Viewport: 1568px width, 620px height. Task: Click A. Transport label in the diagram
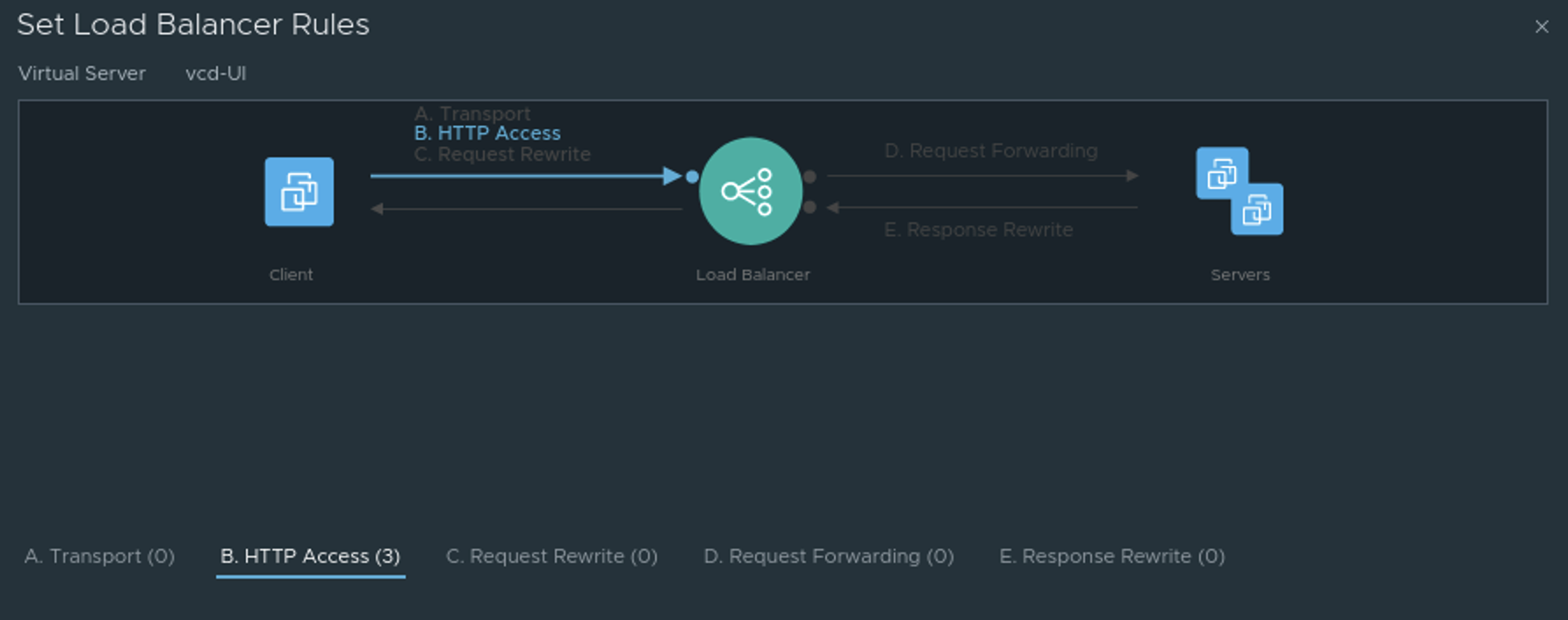pyautogui.click(x=472, y=113)
